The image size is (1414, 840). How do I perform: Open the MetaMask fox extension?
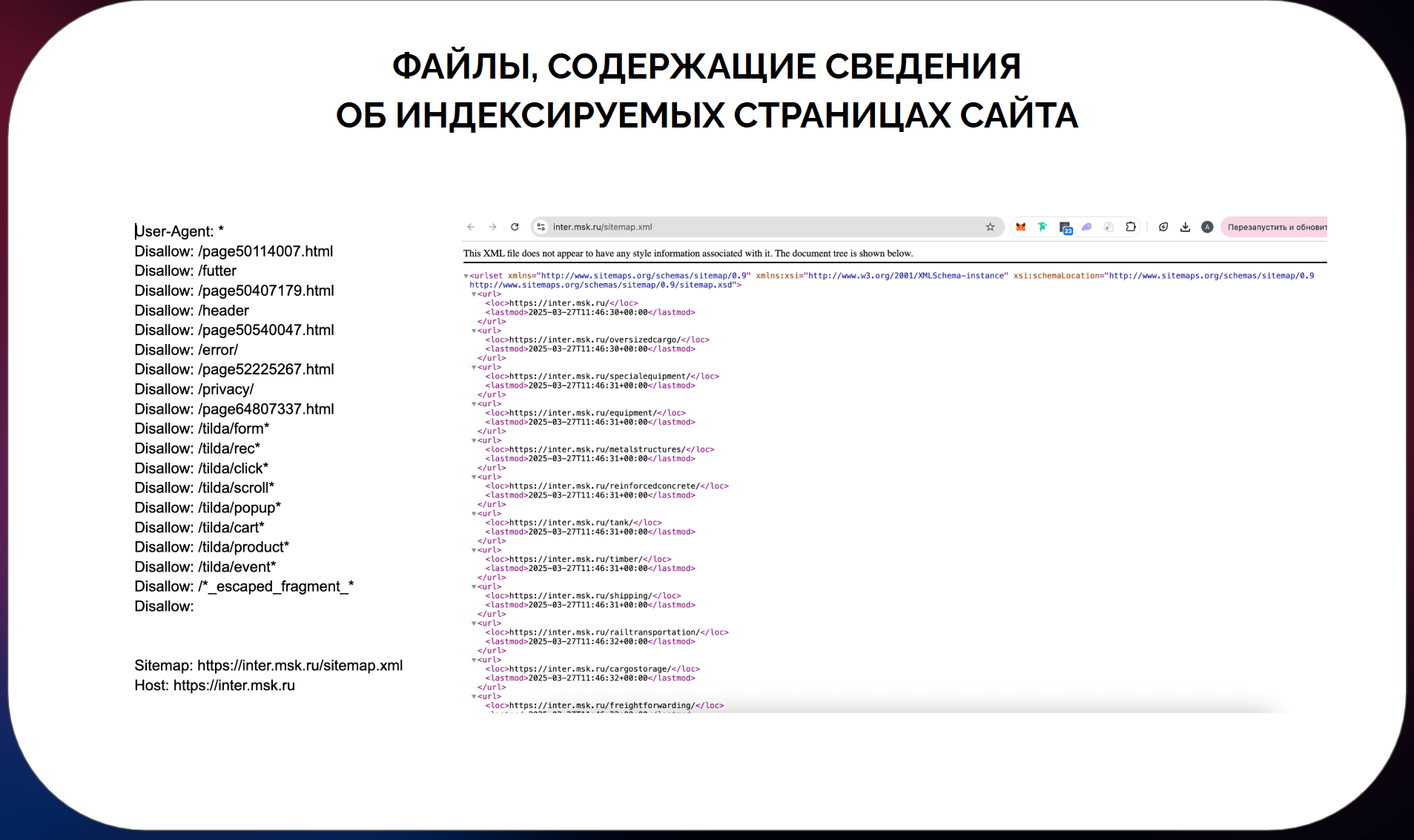click(x=1021, y=227)
